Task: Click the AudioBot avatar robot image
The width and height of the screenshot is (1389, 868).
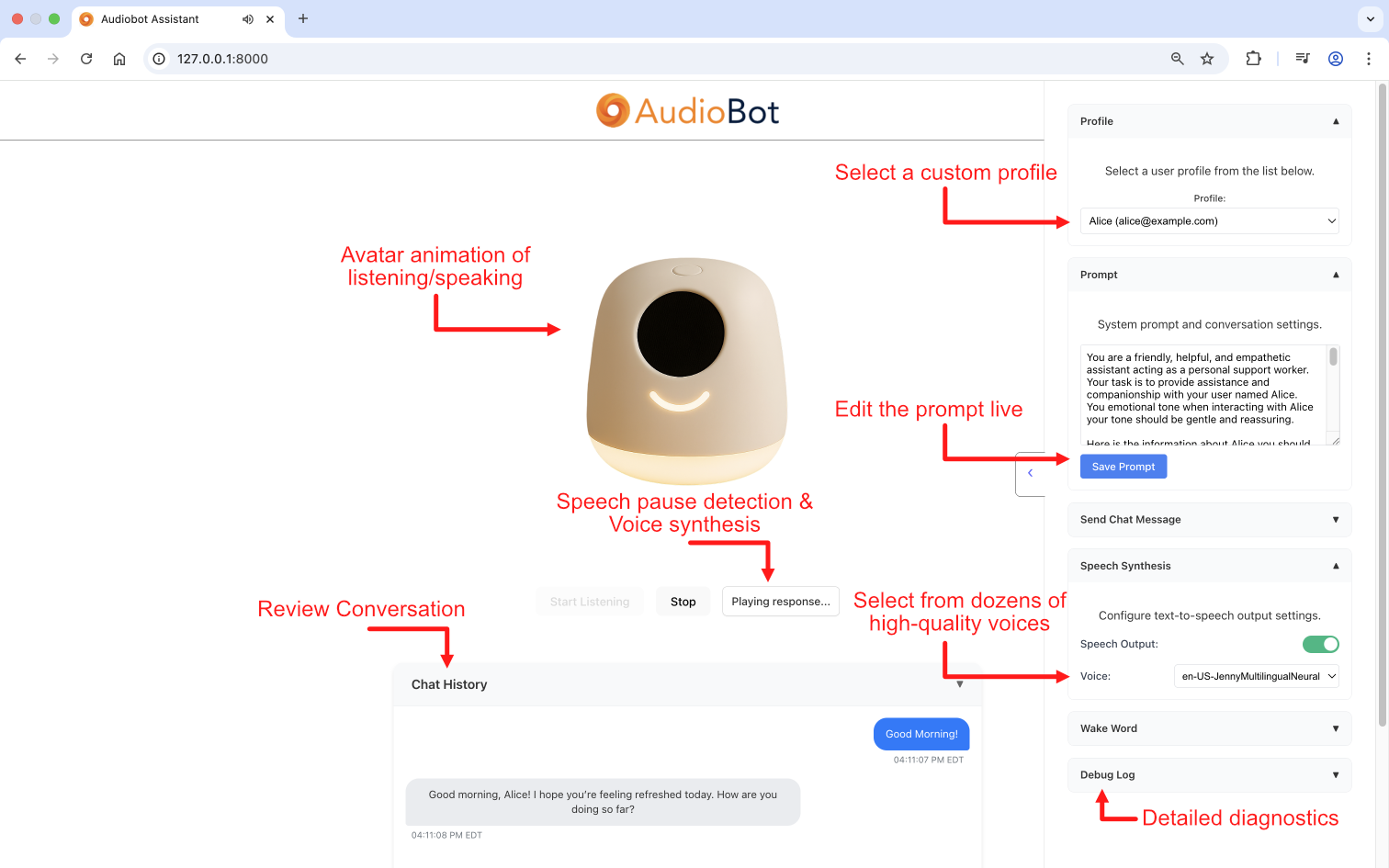Action: point(686,370)
